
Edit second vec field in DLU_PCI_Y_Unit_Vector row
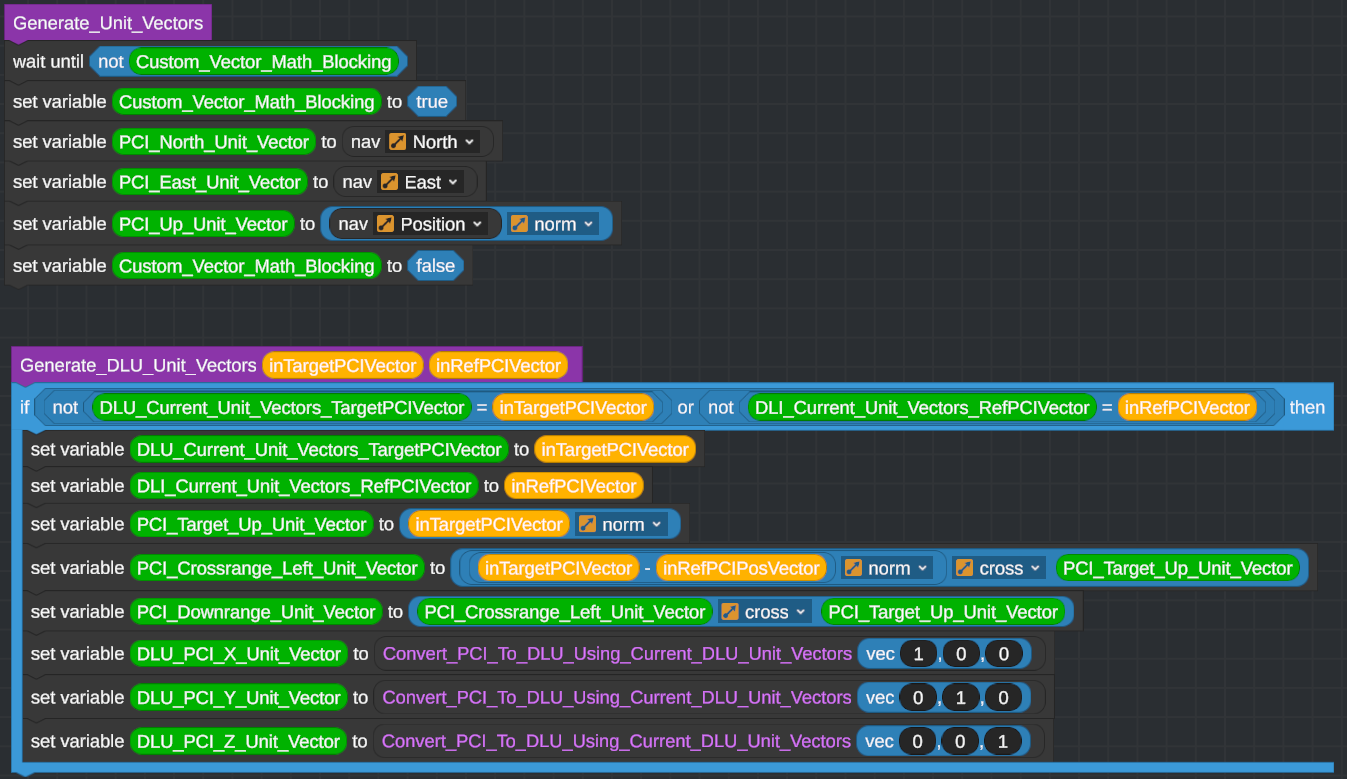tap(961, 698)
